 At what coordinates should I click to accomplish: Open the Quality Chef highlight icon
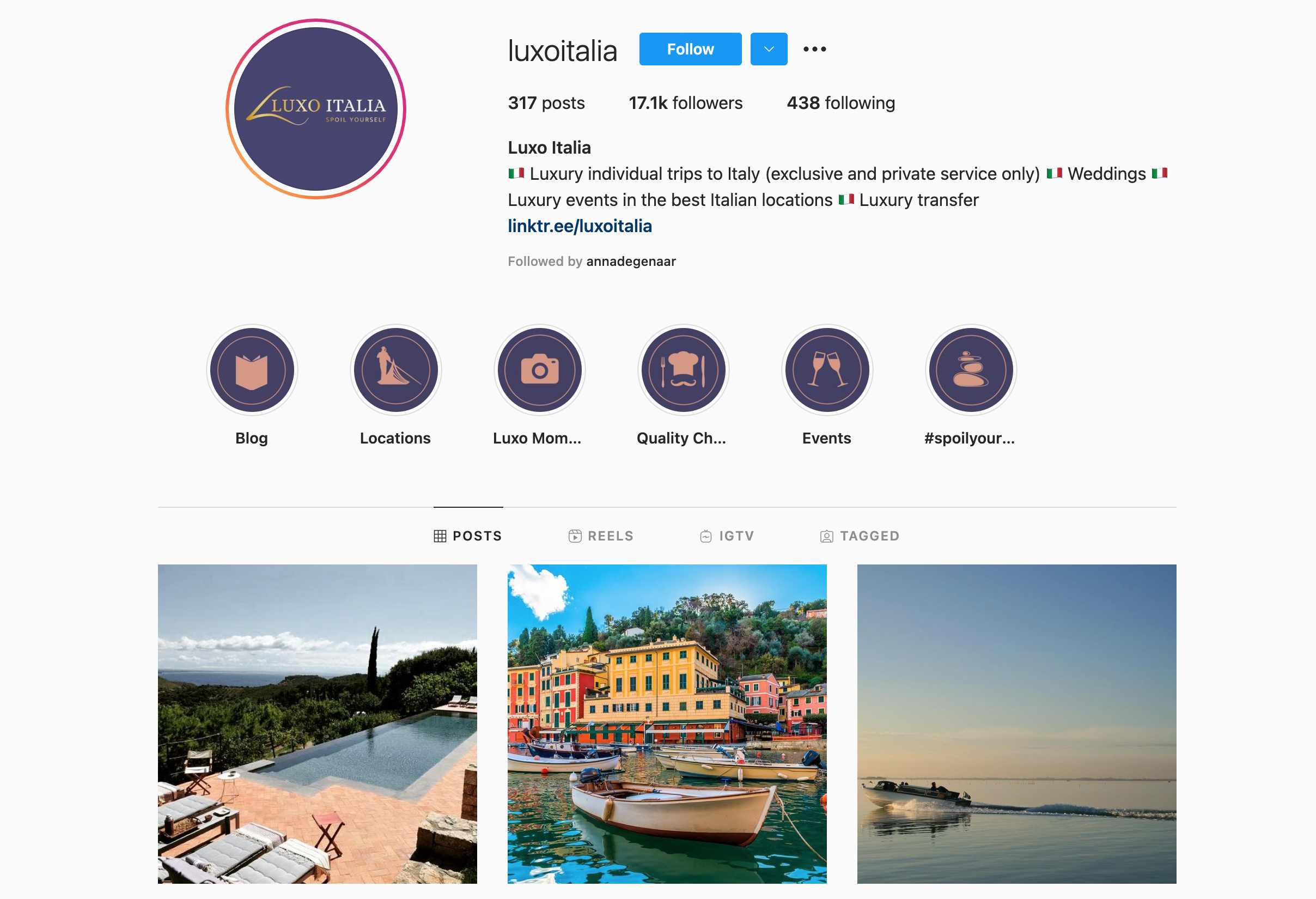(x=683, y=370)
